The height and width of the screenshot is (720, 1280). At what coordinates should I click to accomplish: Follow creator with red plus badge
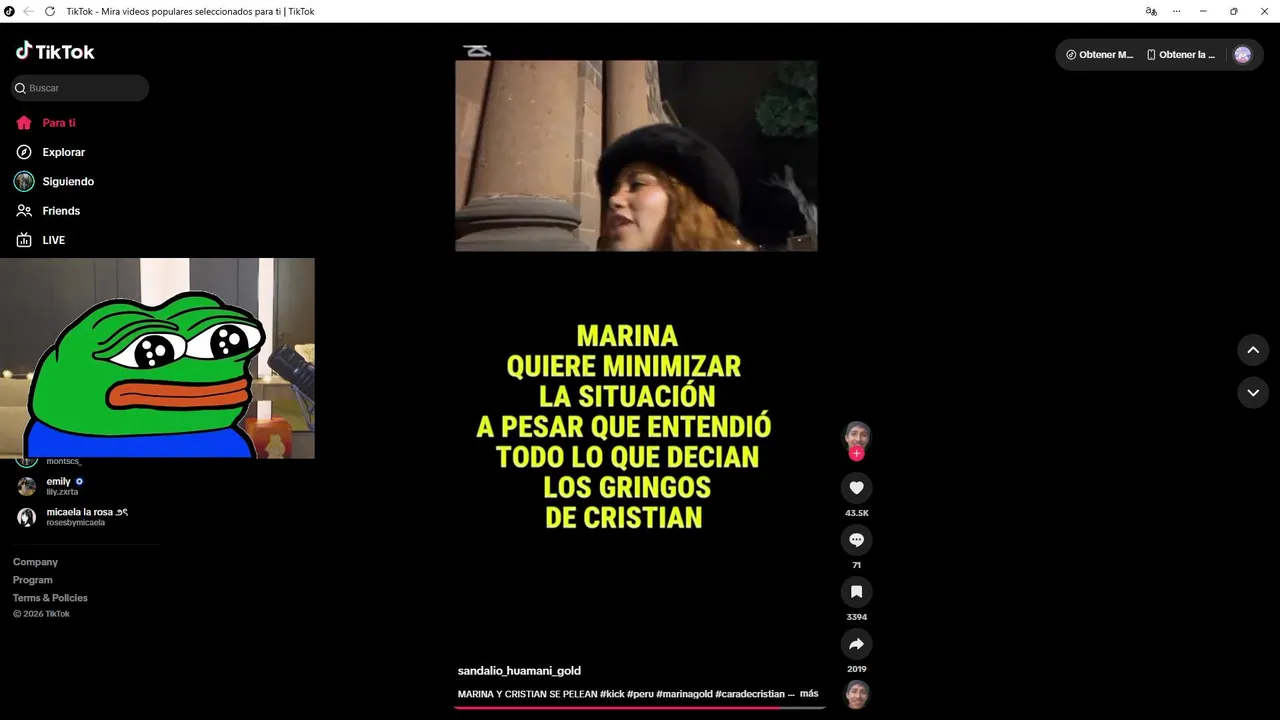pos(856,454)
